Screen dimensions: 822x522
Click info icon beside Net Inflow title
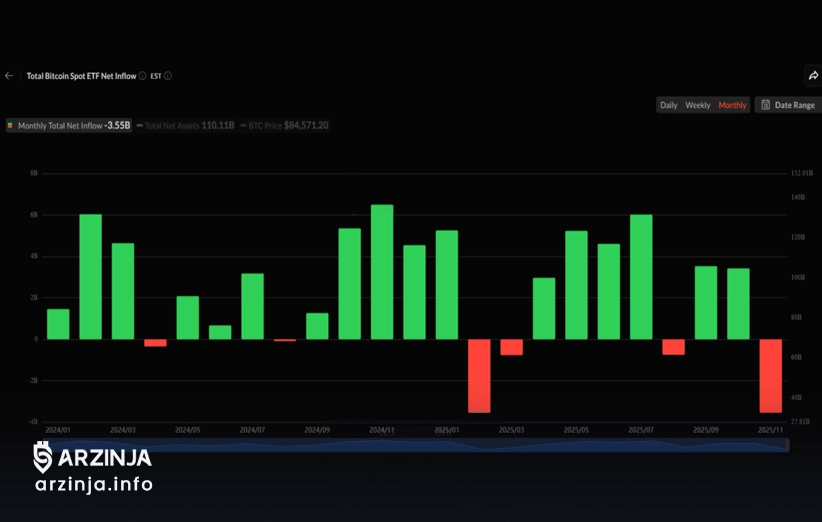(142, 76)
